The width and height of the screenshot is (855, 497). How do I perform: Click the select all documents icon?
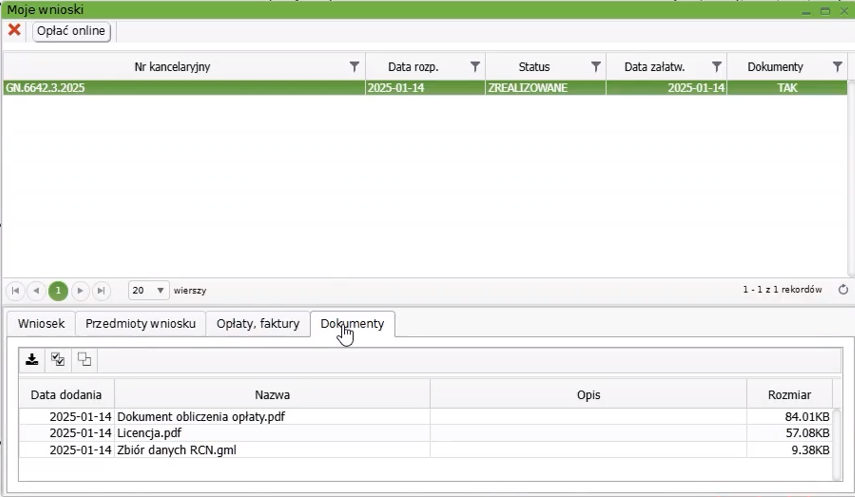click(x=58, y=360)
